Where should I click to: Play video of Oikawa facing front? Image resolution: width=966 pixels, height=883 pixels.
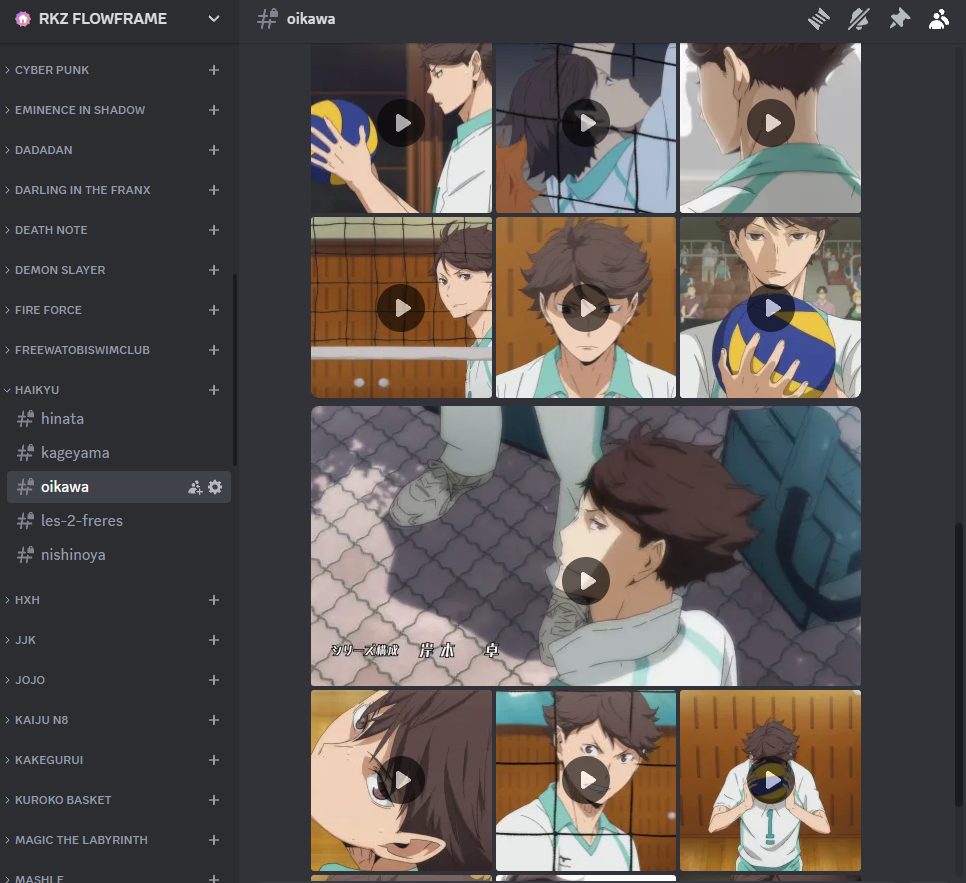(586, 308)
